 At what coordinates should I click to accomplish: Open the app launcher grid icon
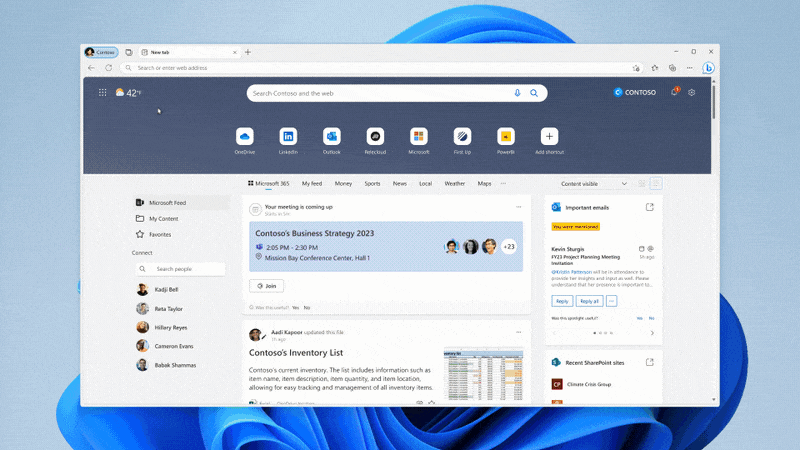point(103,92)
